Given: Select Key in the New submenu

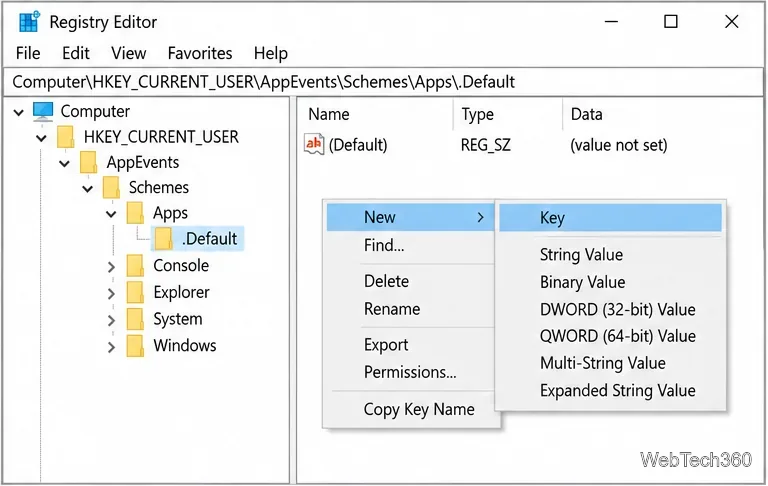Looking at the screenshot, I should [610, 218].
